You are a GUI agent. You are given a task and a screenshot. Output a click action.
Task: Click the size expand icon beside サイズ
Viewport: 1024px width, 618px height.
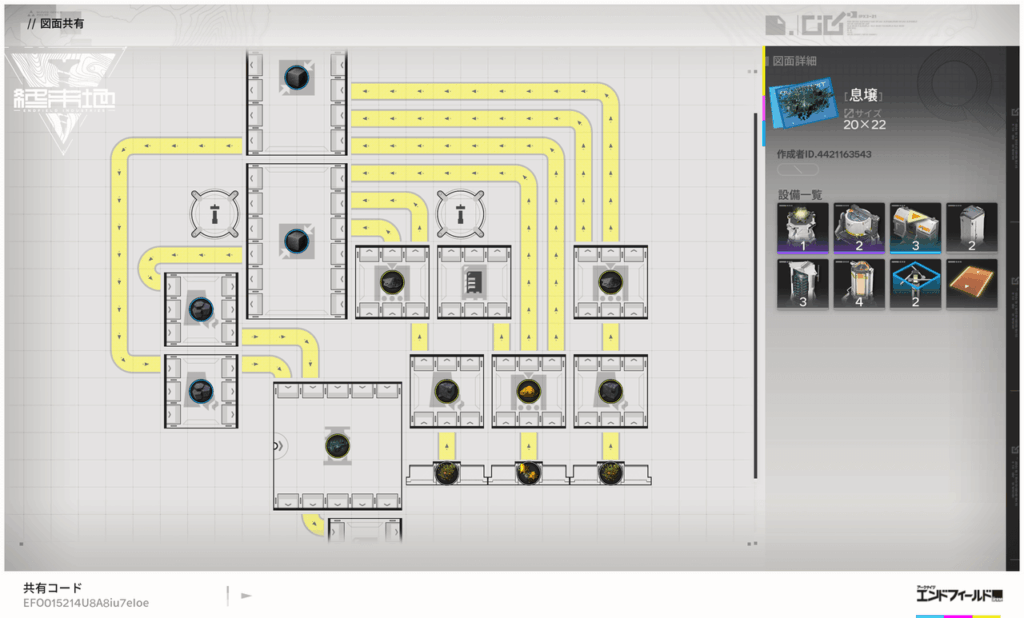(x=850, y=112)
